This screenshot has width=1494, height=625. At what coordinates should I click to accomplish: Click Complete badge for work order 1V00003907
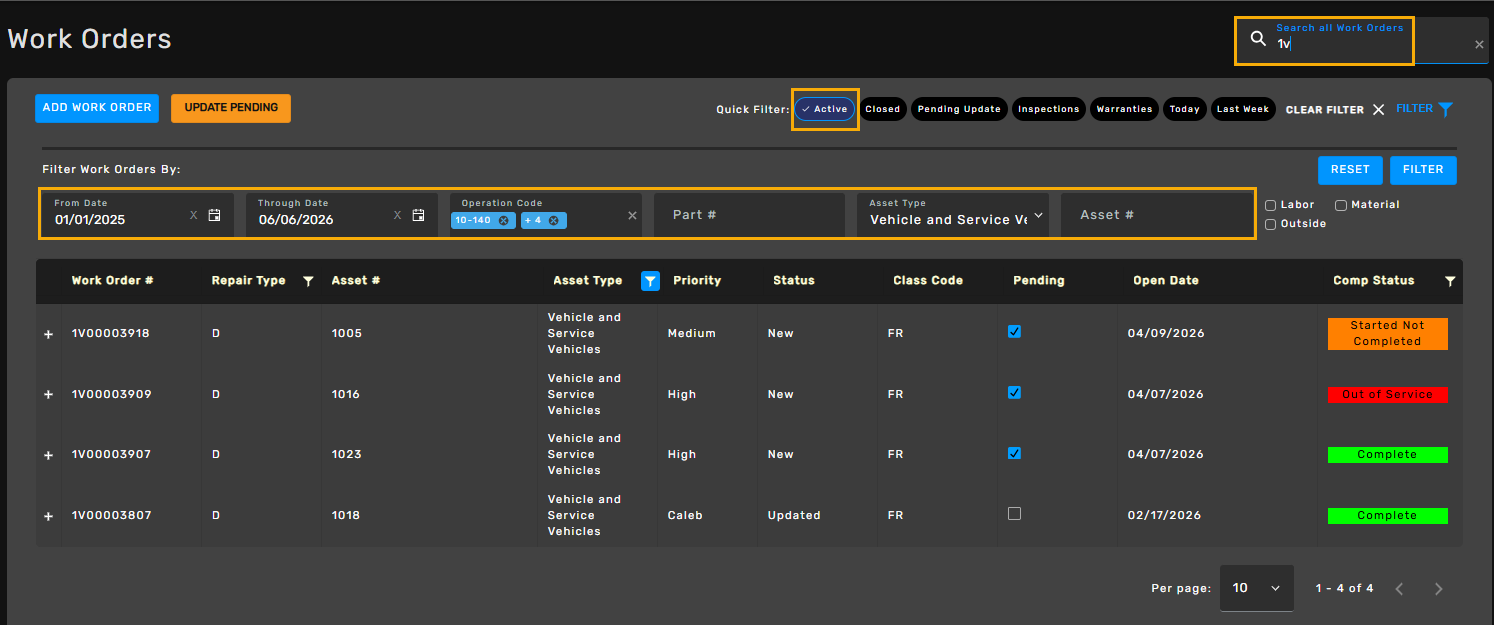1387,455
